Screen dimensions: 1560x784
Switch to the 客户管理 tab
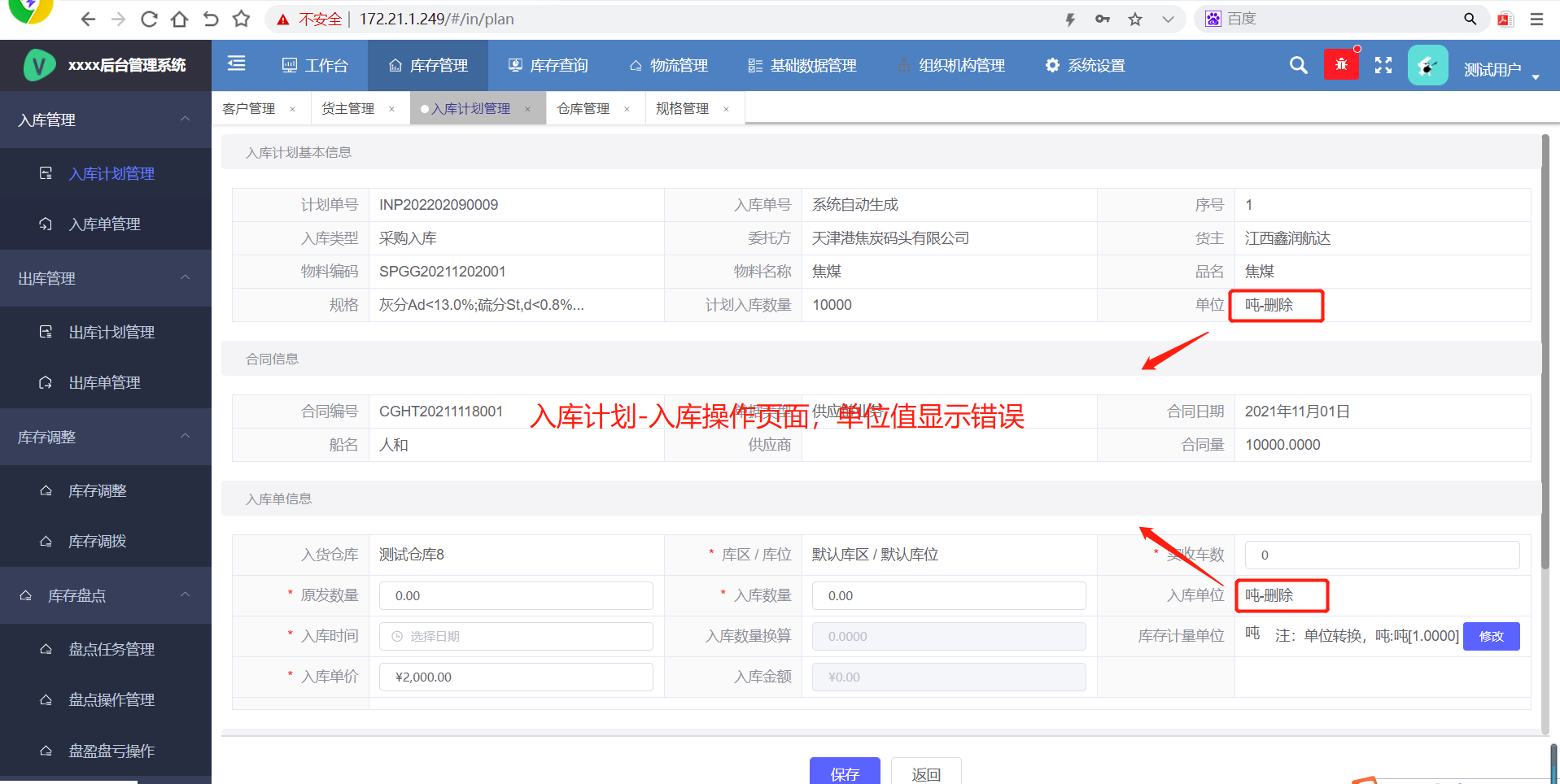(x=249, y=108)
